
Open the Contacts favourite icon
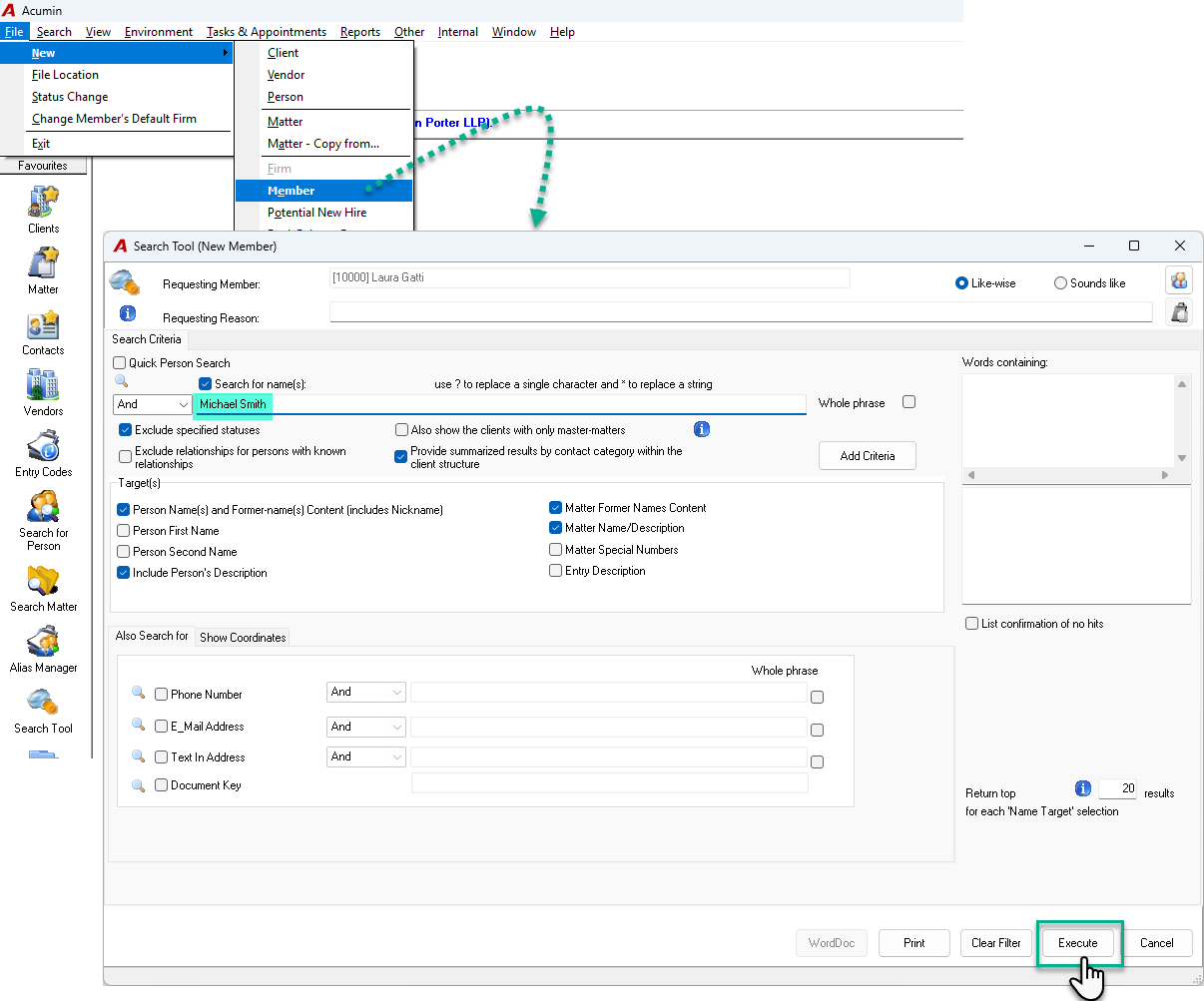44,324
